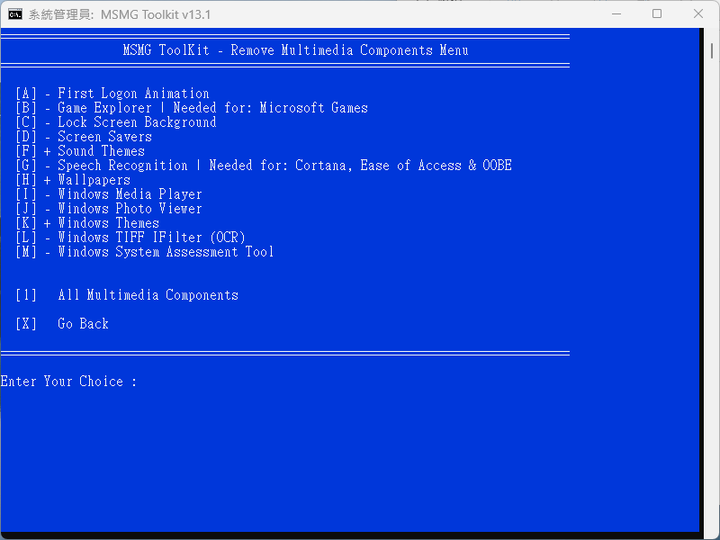Select the '[A] - First Logon Animation' line
Image resolution: width=720 pixels, height=540 pixels.
[112, 94]
